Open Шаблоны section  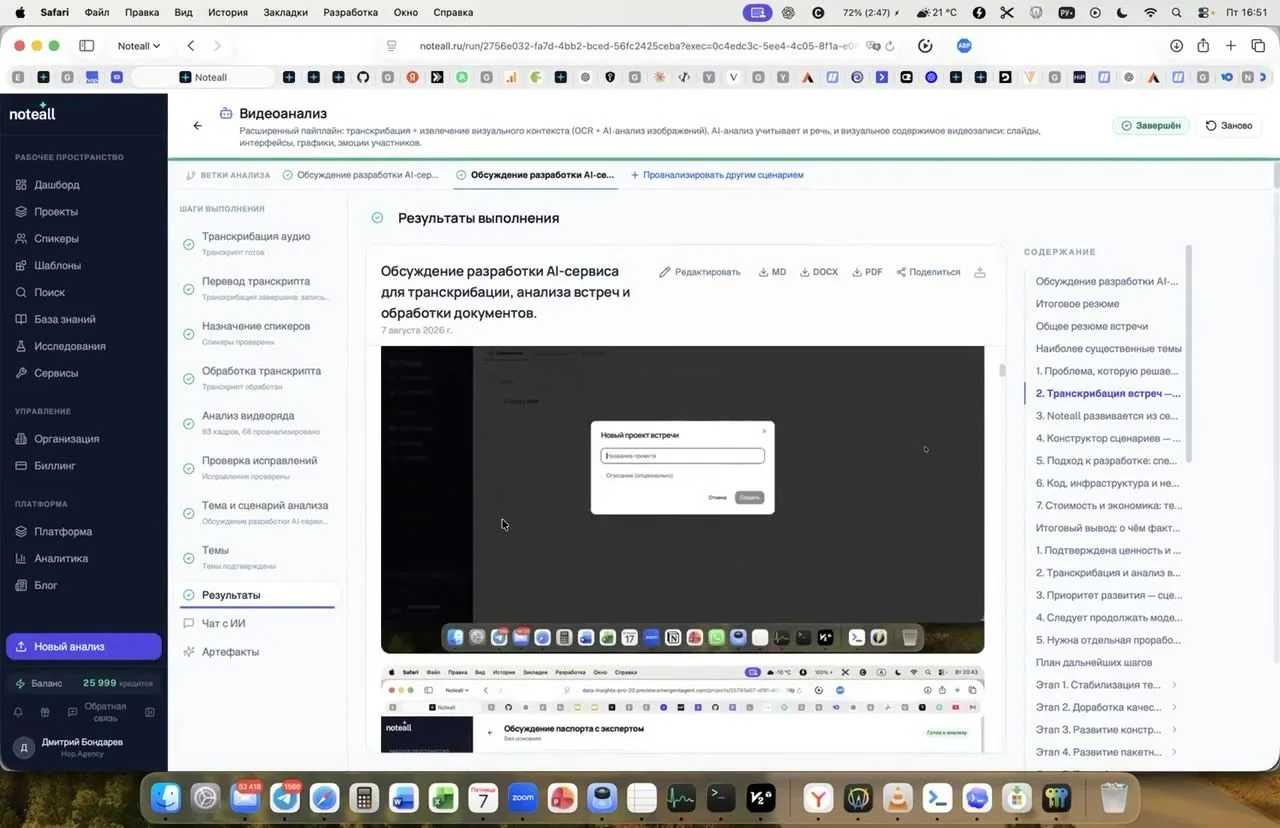pos(57,266)
